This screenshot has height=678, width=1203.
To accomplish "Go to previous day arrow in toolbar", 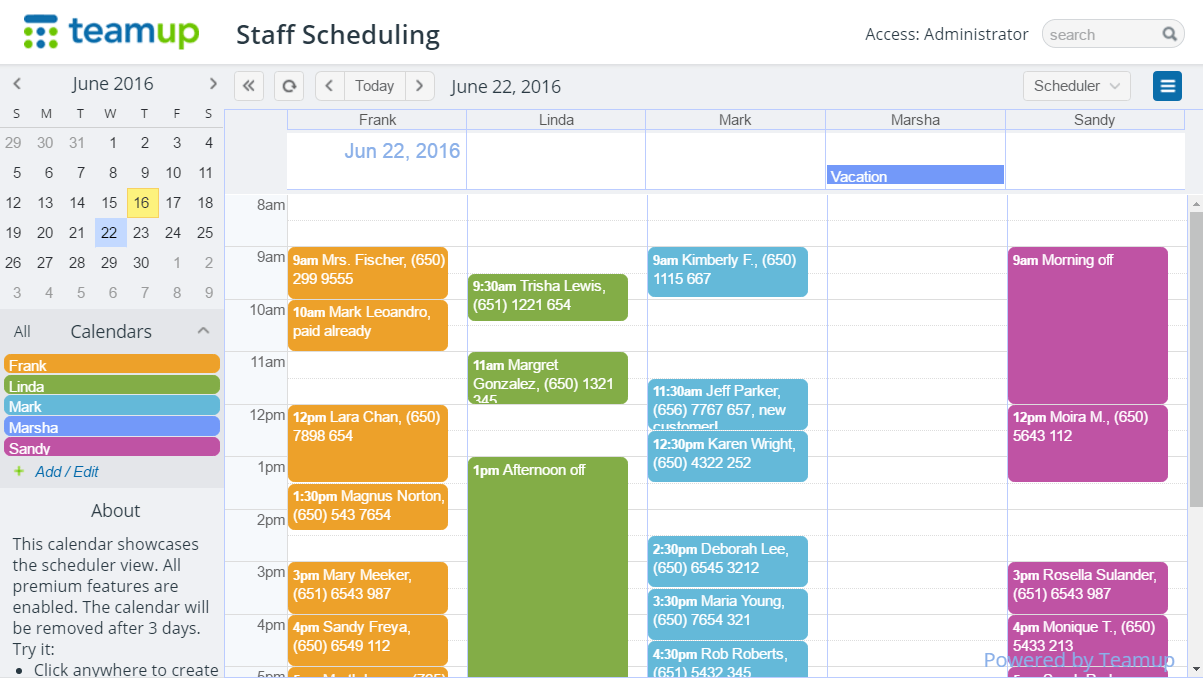I will click(x=330, y=86).
